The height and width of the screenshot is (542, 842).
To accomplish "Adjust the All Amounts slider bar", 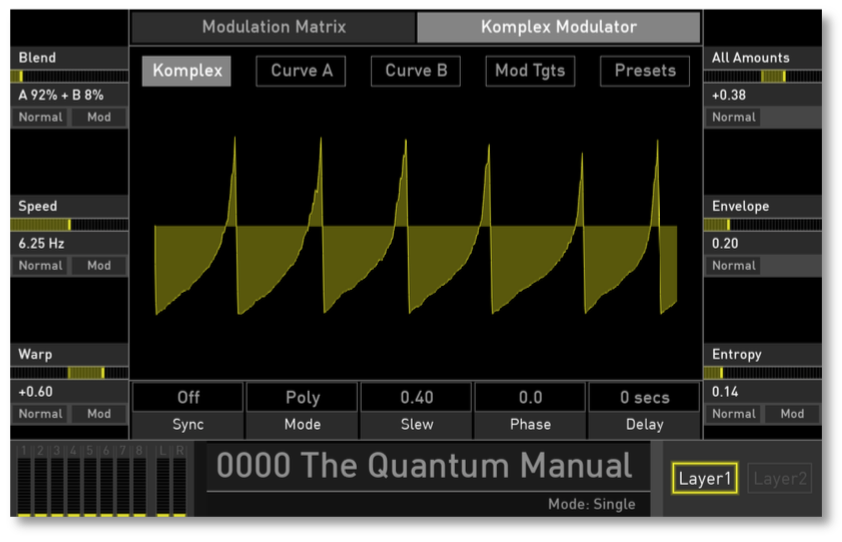I will pos(764,76).
